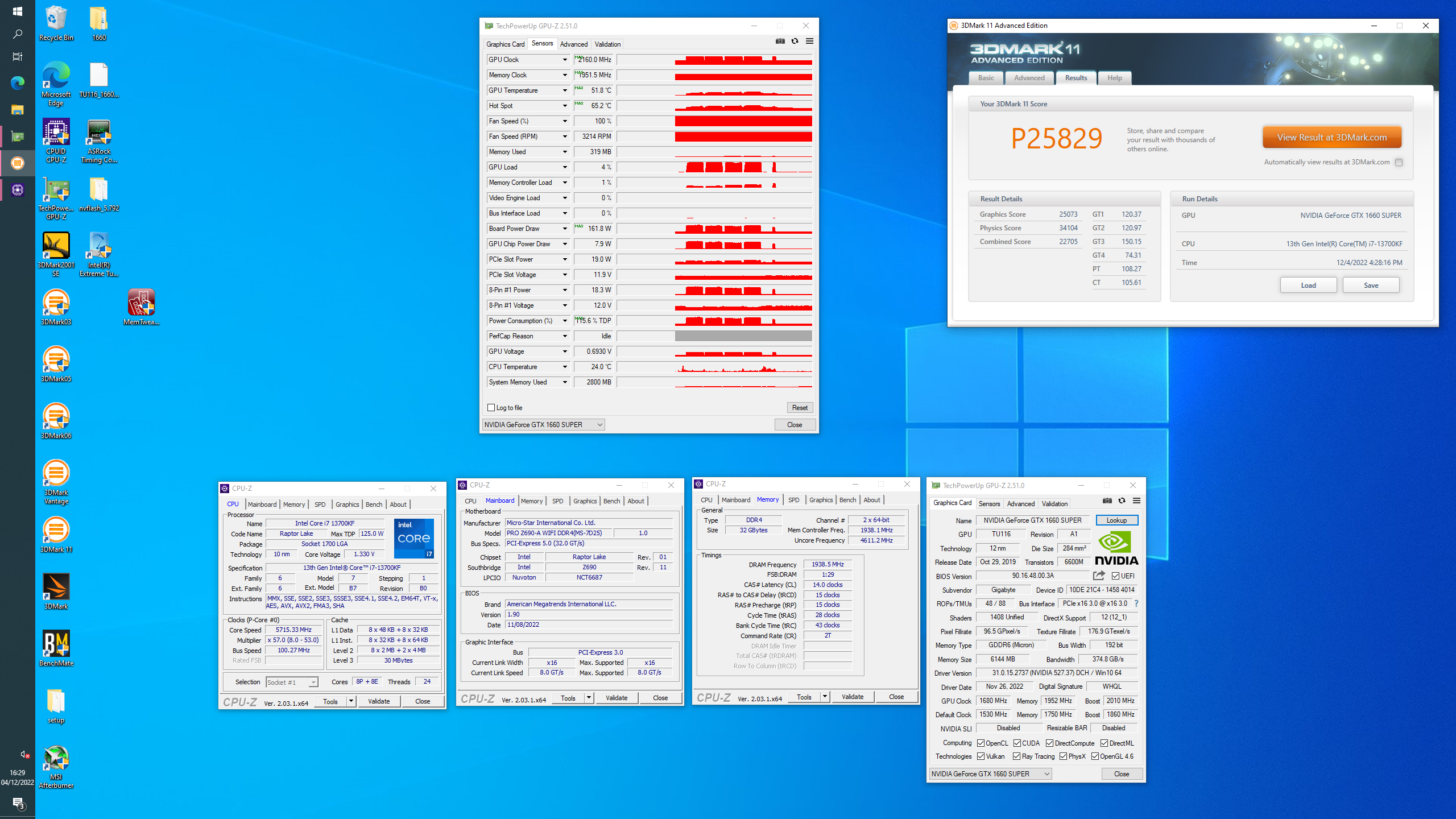Viewport: 1456px width, 819px height.
Task: Toggle PhysX checkbox in GPU-Z
Action: (1063, 756)
